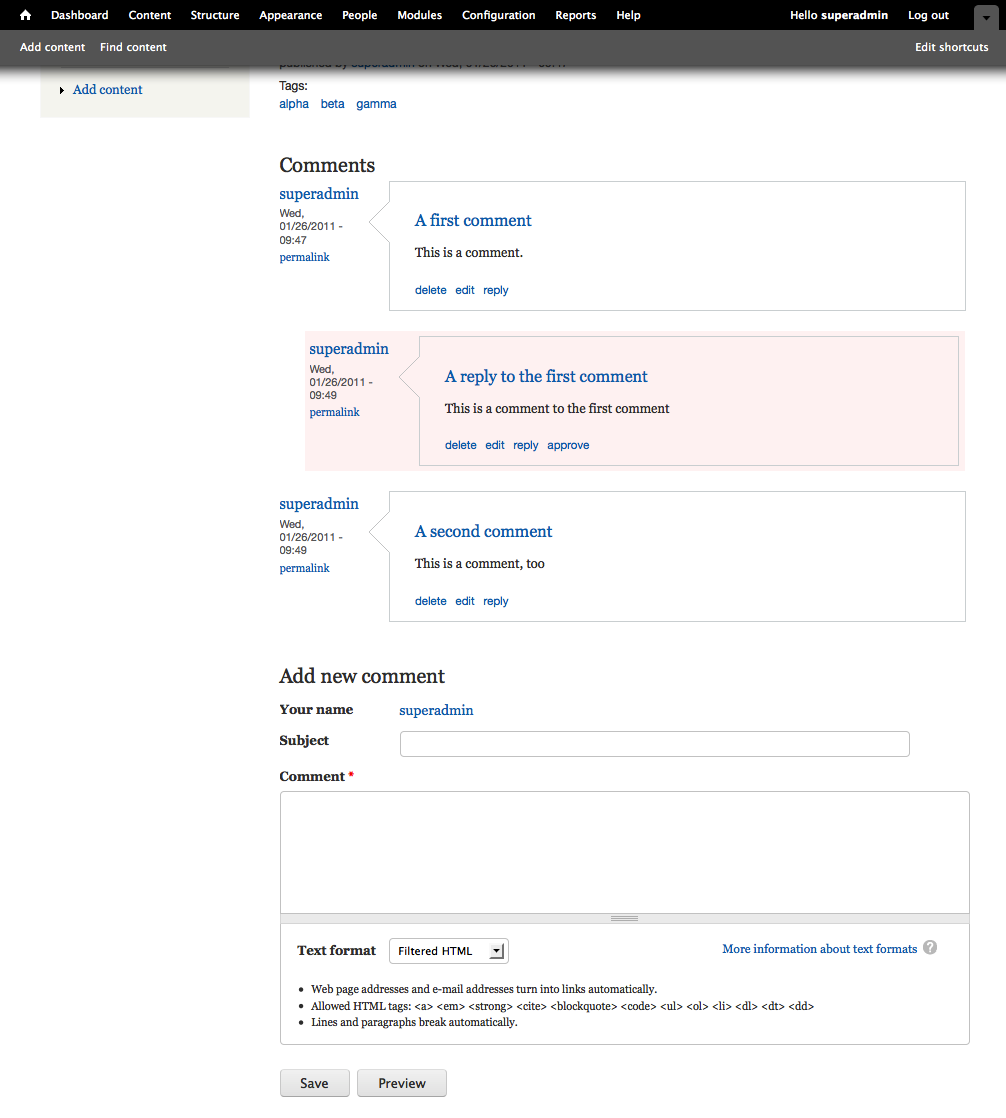Click More information about text formats
The image size is (1006, 1118).
tap(819, 948)
